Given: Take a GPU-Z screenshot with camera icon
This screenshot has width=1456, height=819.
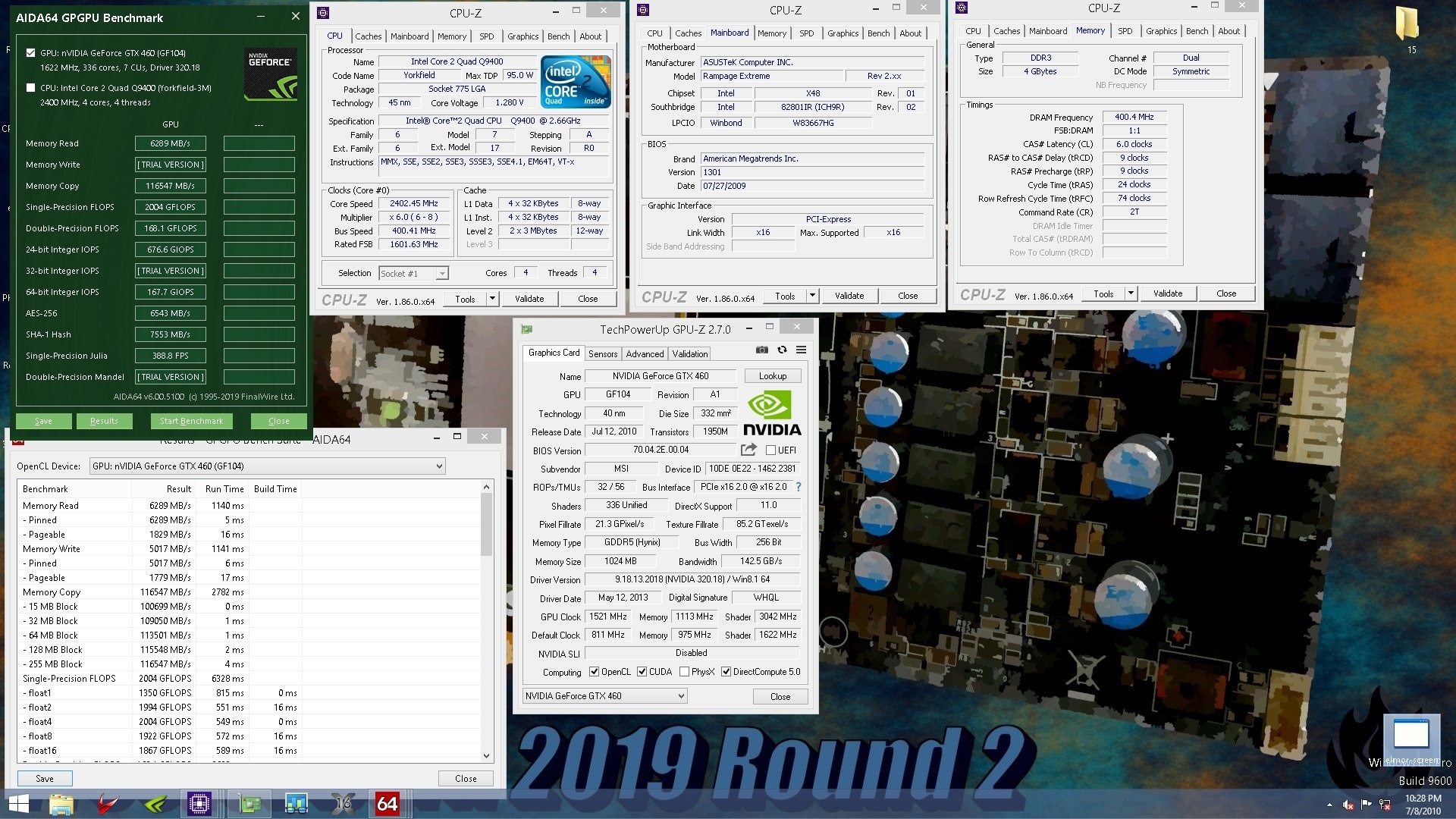Looking at the screenshot, I should pyautogui.click(x=761, y=350).
